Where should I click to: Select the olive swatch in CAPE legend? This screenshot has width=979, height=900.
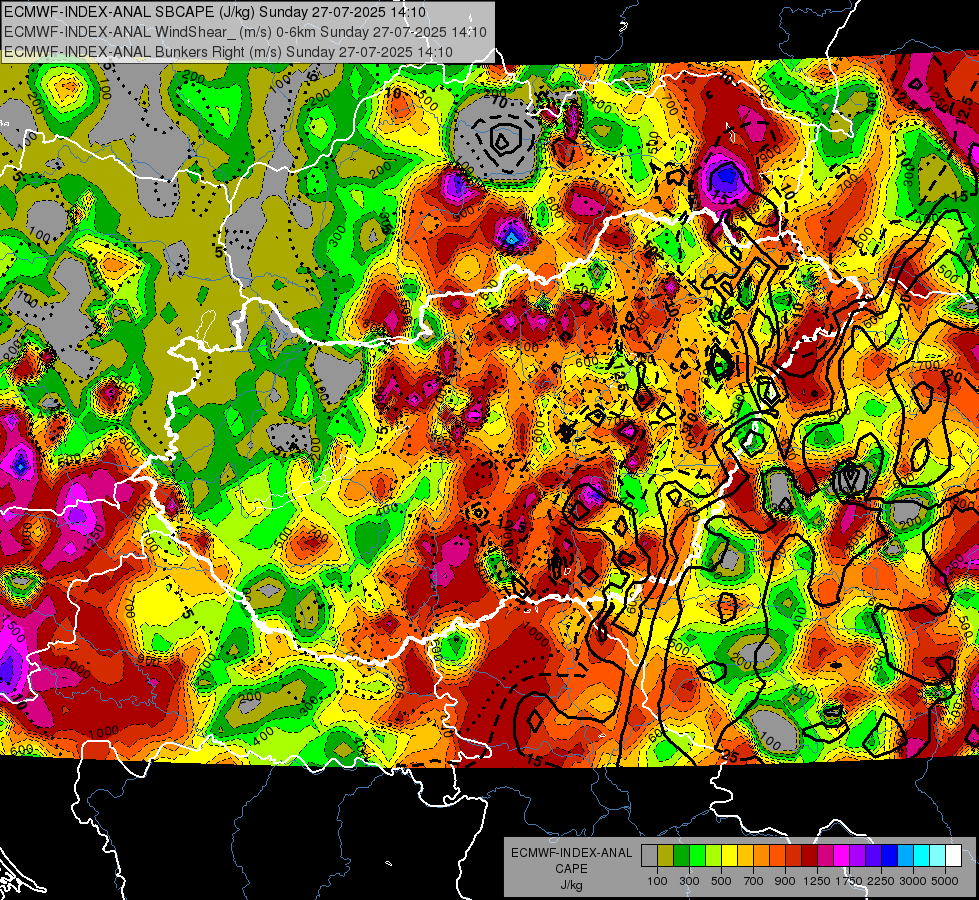665,856
